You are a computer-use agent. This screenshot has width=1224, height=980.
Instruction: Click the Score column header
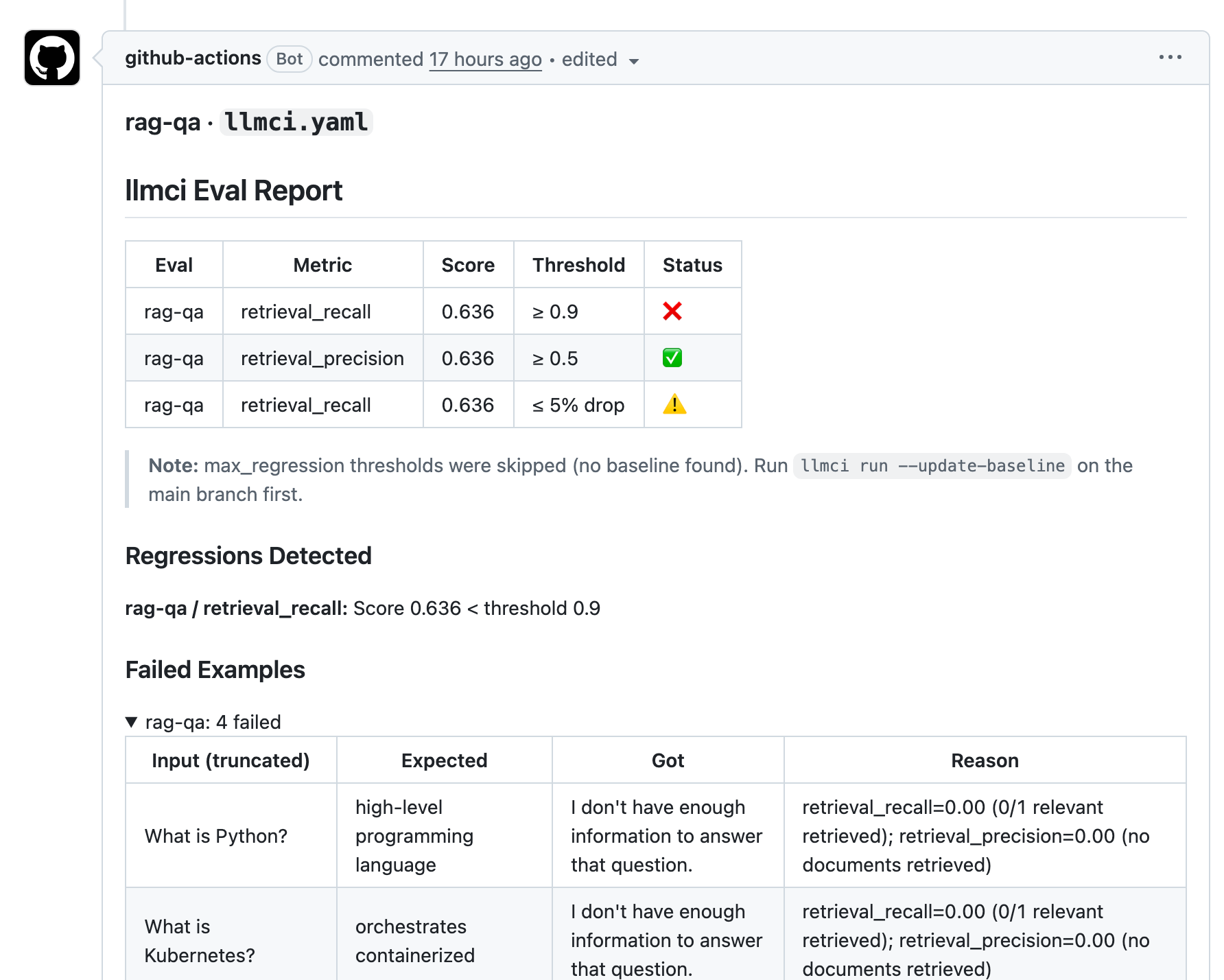point(468,265)
